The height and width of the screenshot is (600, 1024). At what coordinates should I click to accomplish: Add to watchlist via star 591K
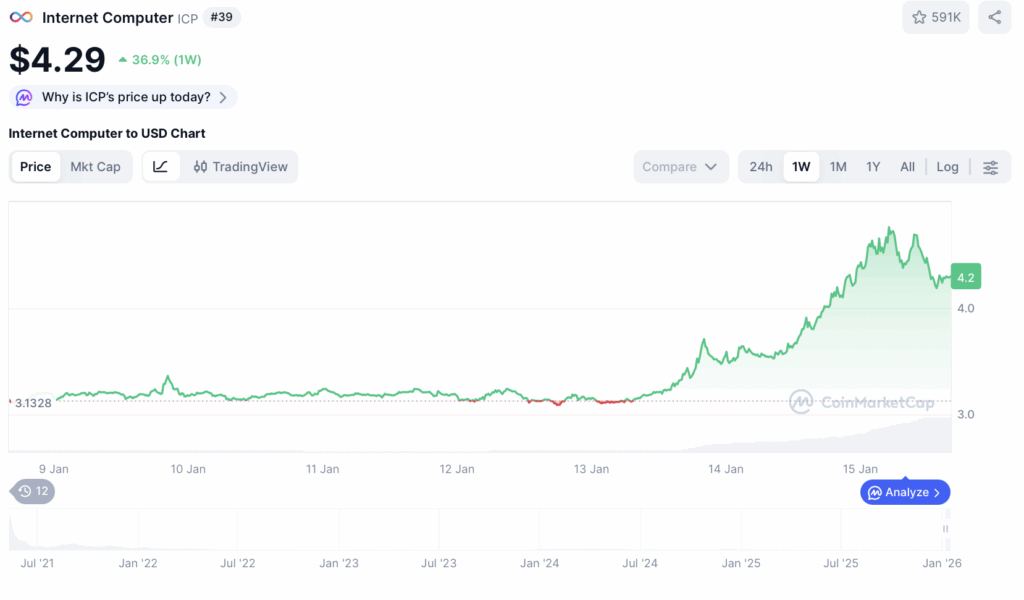coord(935,18)
